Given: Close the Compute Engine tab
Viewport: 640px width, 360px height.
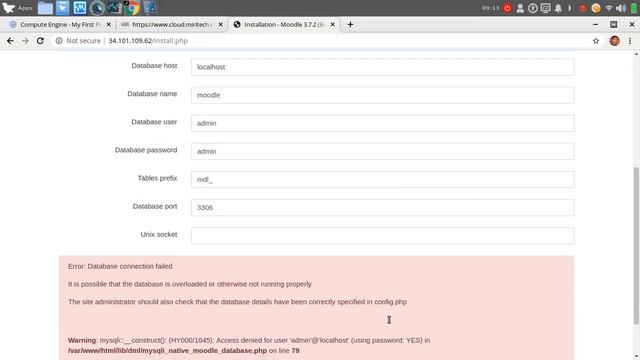Looking at the screenshot, I should pos(109,24).
